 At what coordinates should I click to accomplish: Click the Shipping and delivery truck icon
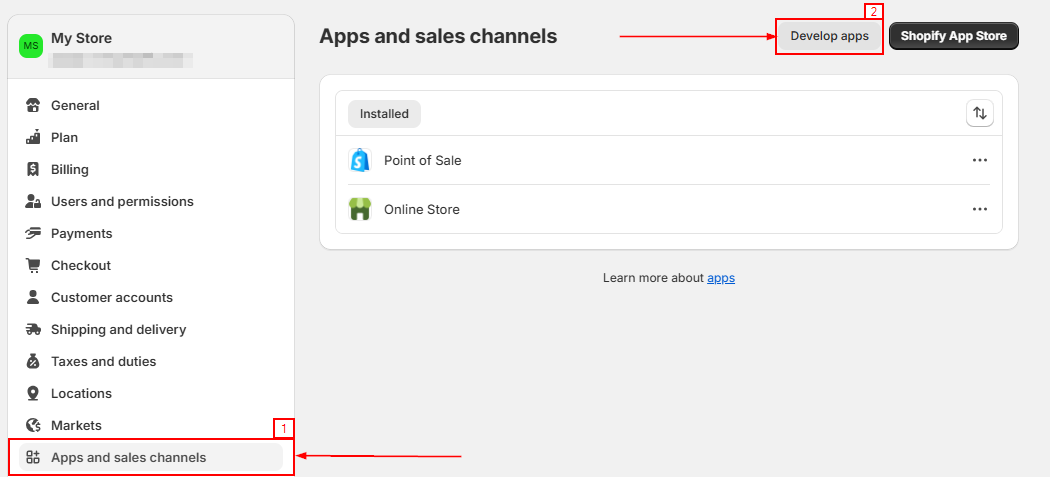33,329
